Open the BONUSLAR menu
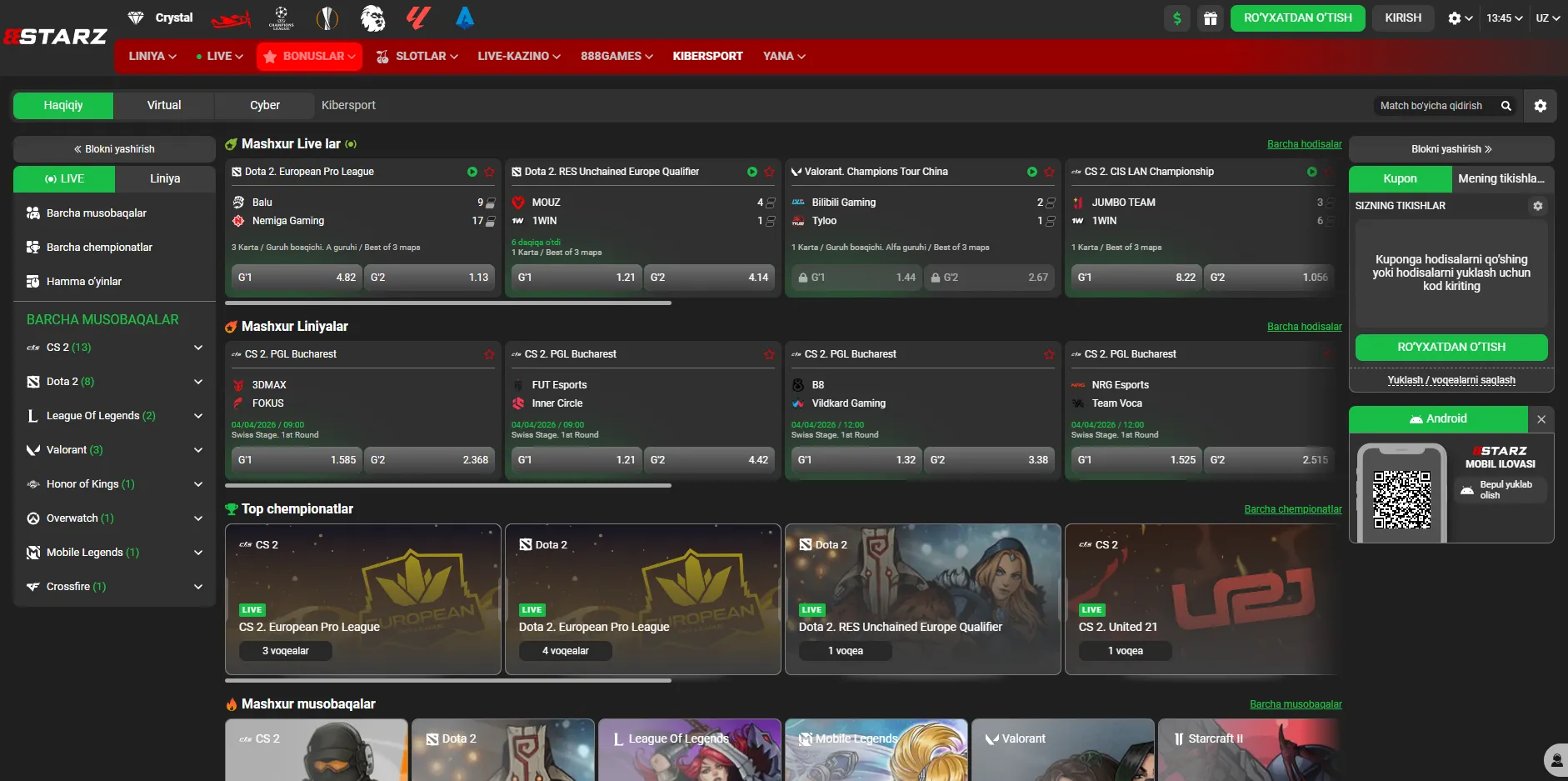This screenshot has height=781, width=1568. tap(310, 57)
